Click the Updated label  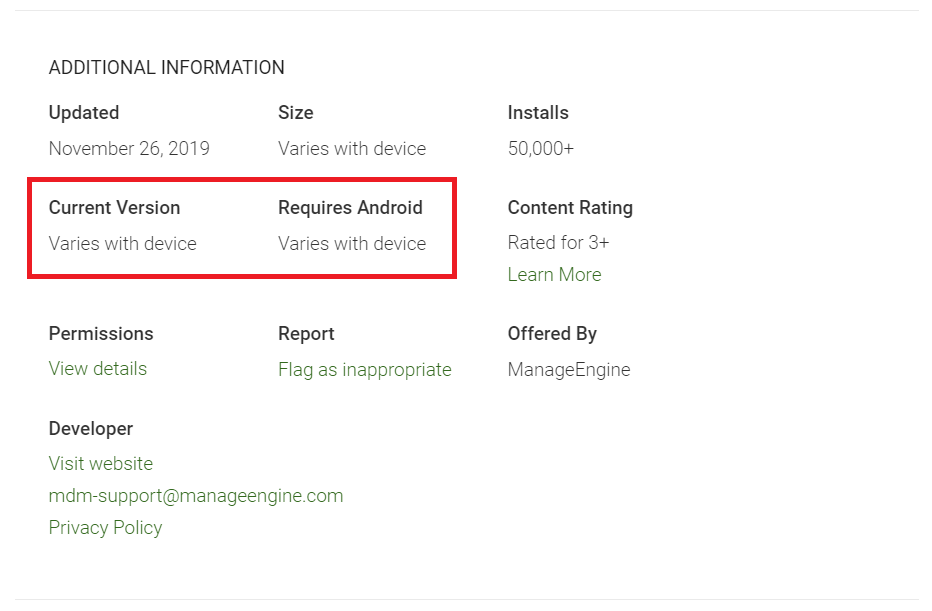[84, 113]
